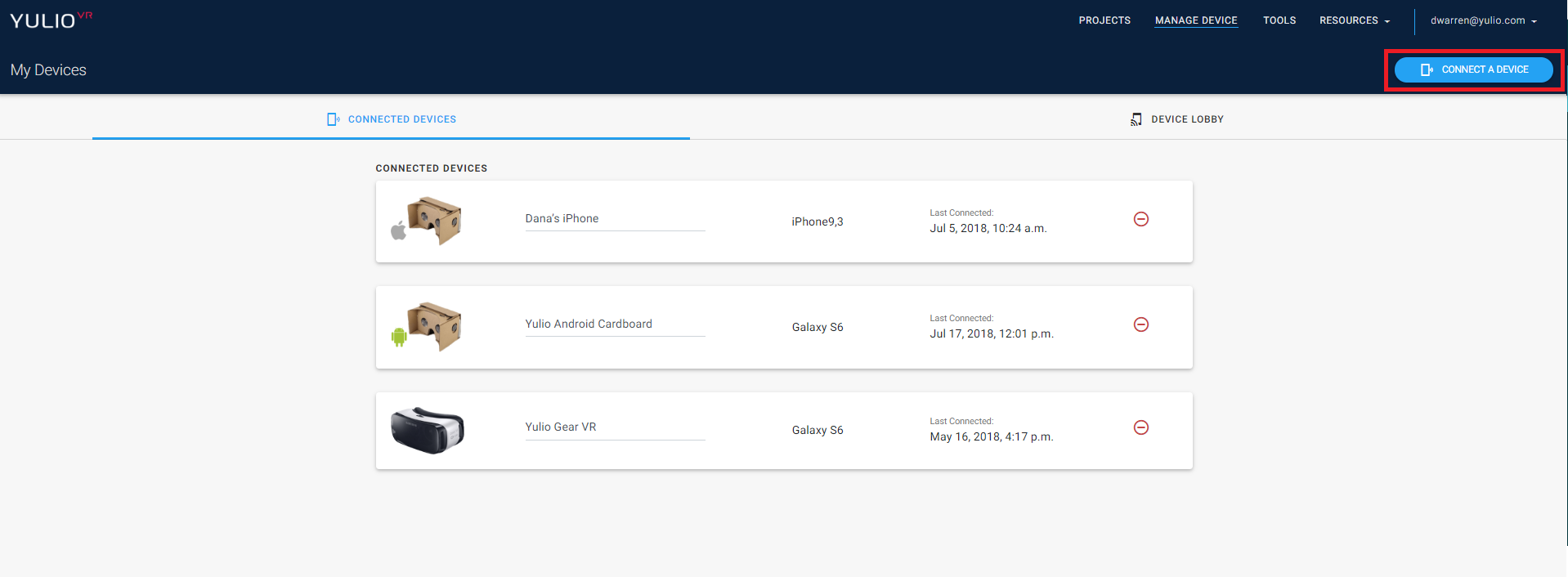
Task: Open the Manage Device menu item
Action: 1196,20
